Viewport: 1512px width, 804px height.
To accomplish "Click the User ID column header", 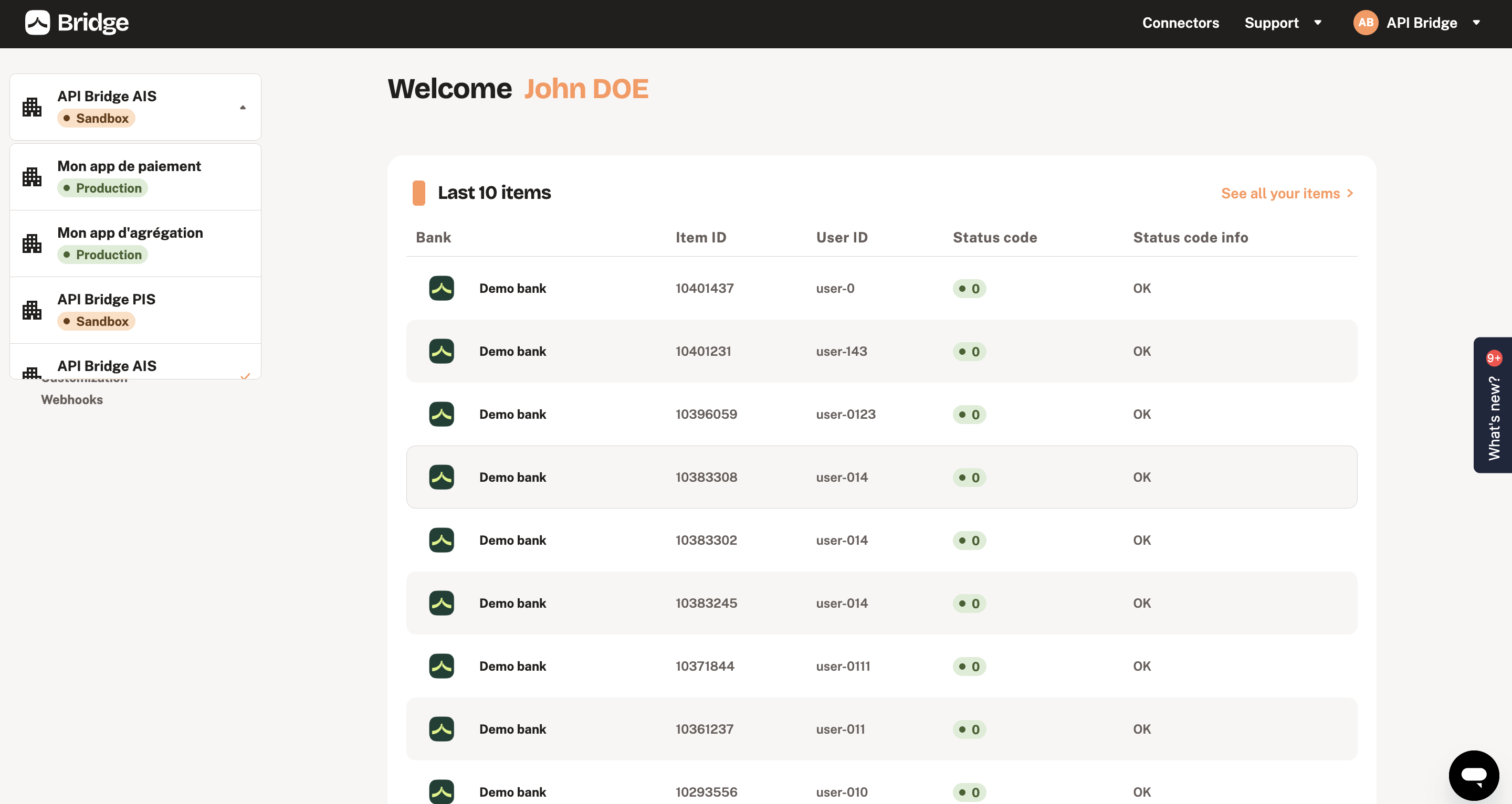I will 842,237.
